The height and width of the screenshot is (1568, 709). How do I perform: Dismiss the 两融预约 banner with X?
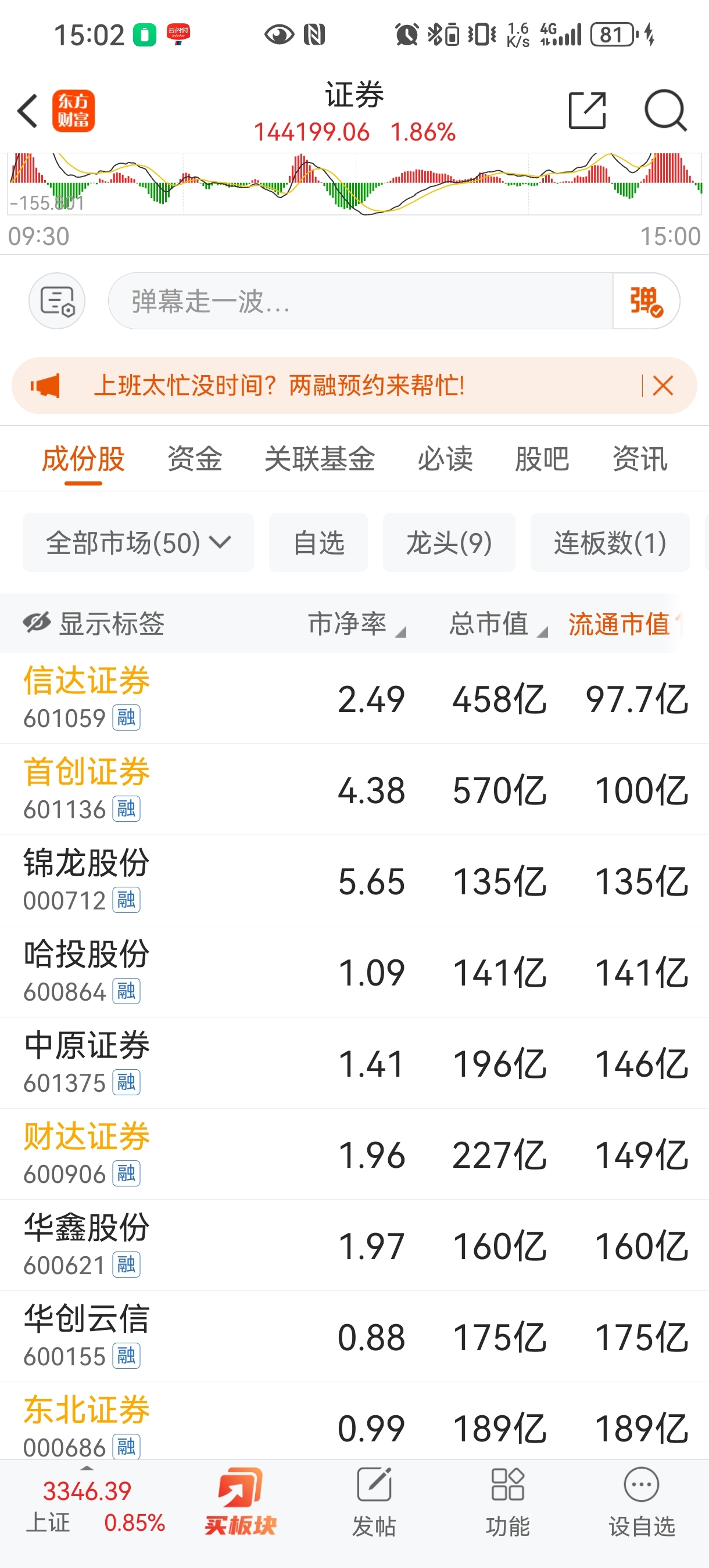(663, 385)
